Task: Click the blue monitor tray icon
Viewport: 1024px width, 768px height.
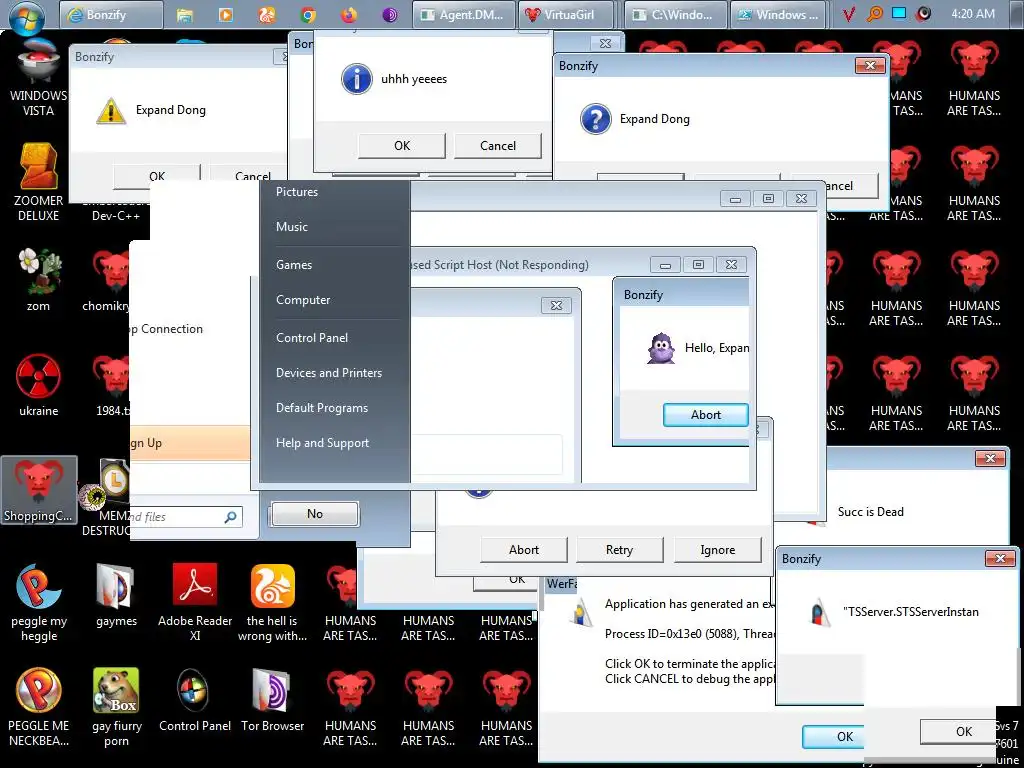Action: coord(899,13)
